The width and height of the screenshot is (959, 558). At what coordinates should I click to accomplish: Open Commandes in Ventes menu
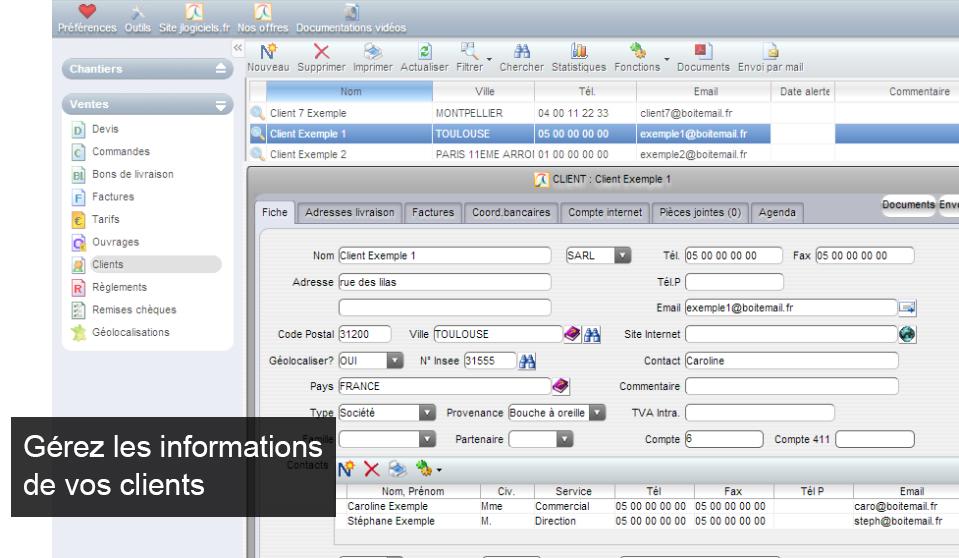[120, 151]
